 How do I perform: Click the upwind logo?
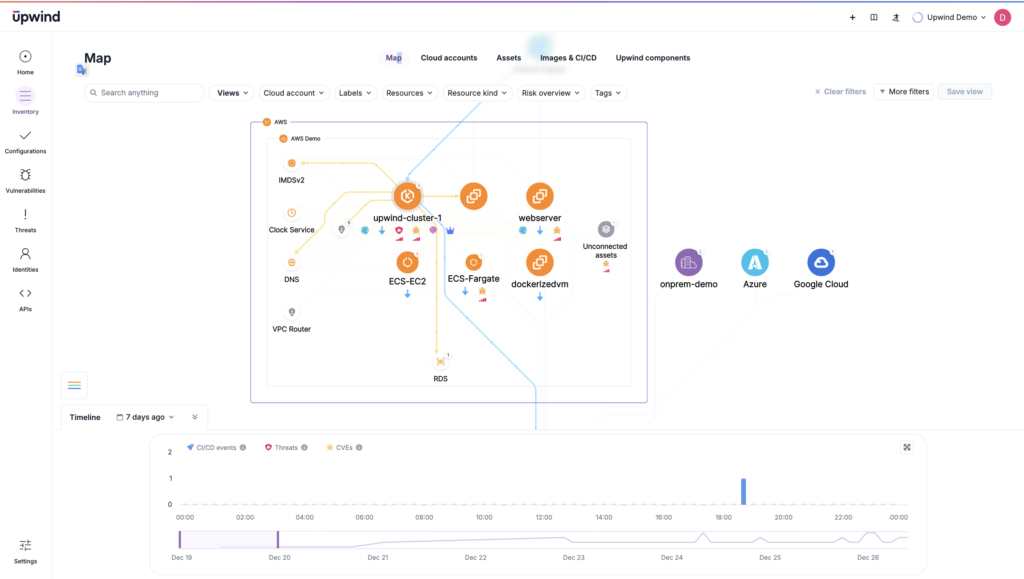36,17
